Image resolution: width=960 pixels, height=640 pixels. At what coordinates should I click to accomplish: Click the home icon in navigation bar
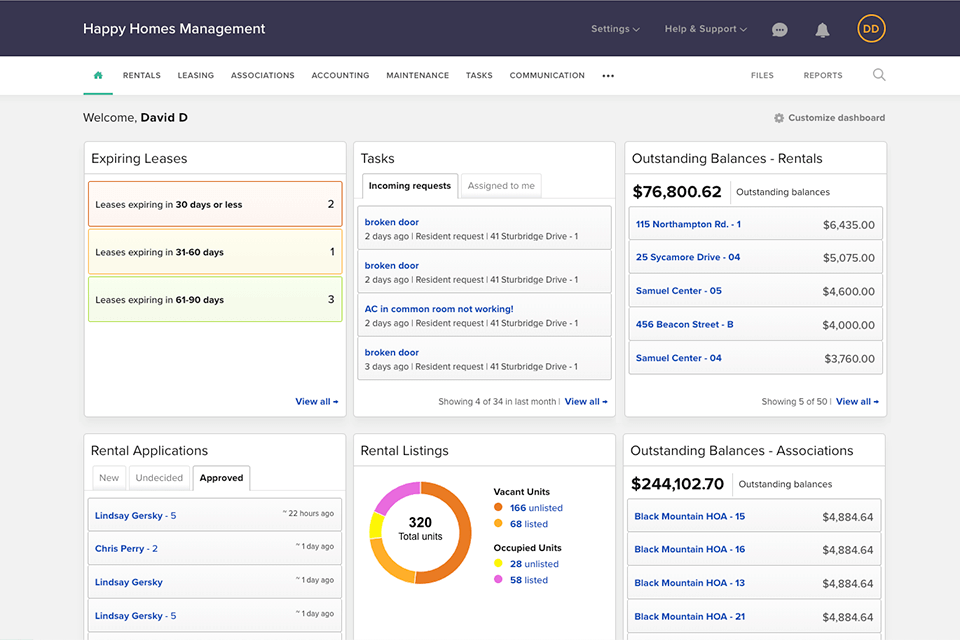[x=98, y=75]
